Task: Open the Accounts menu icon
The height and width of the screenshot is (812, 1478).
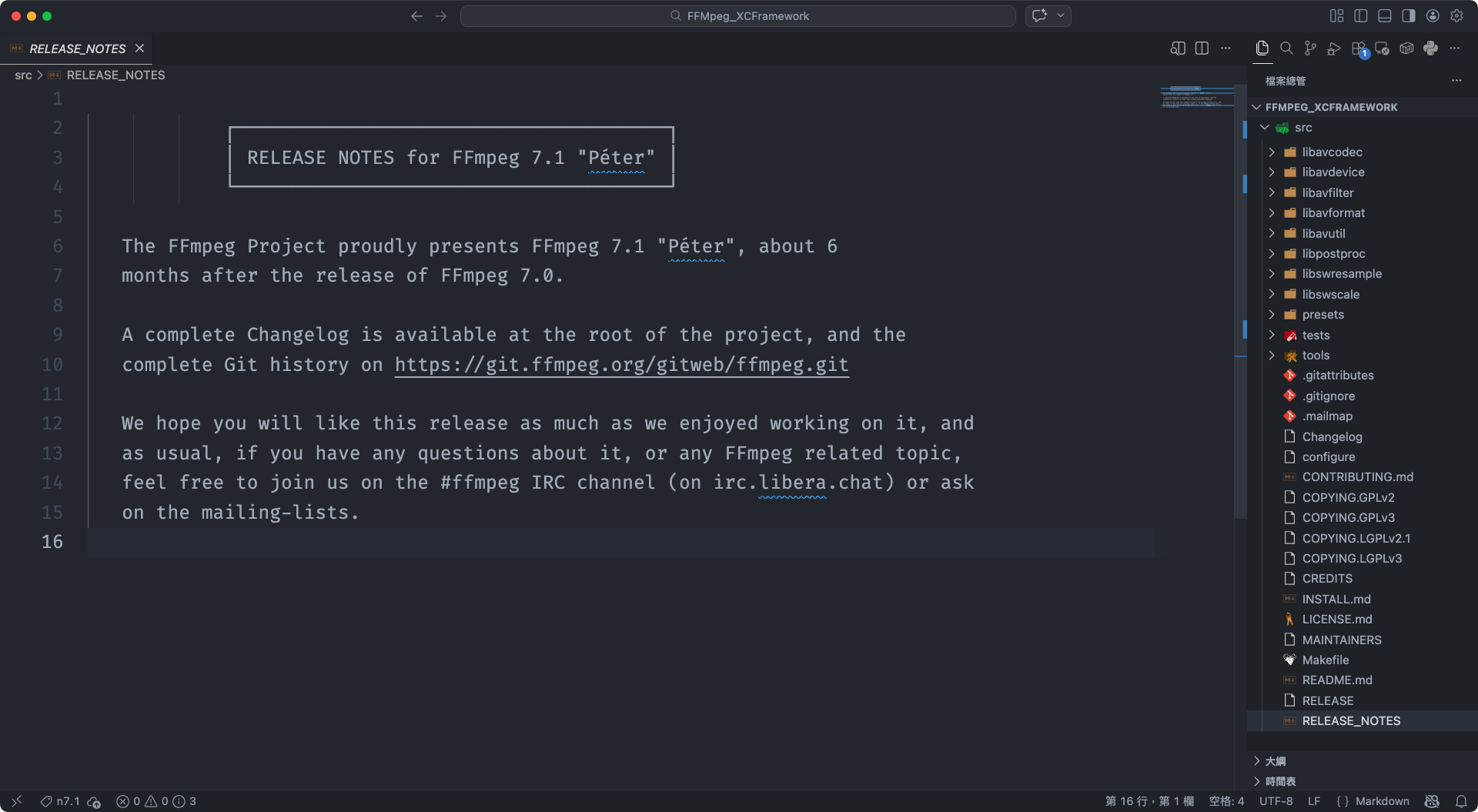Action: (x=1433, y=16)
